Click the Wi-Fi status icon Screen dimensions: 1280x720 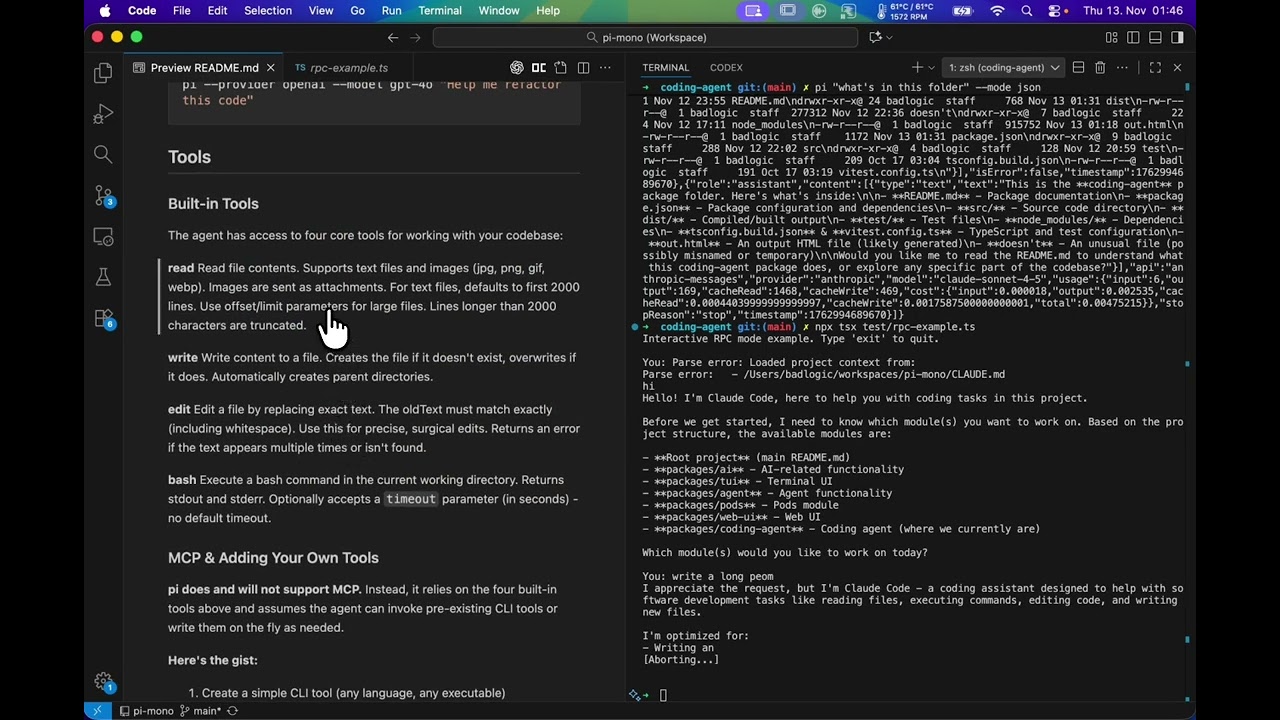click(x=997, y=11)
